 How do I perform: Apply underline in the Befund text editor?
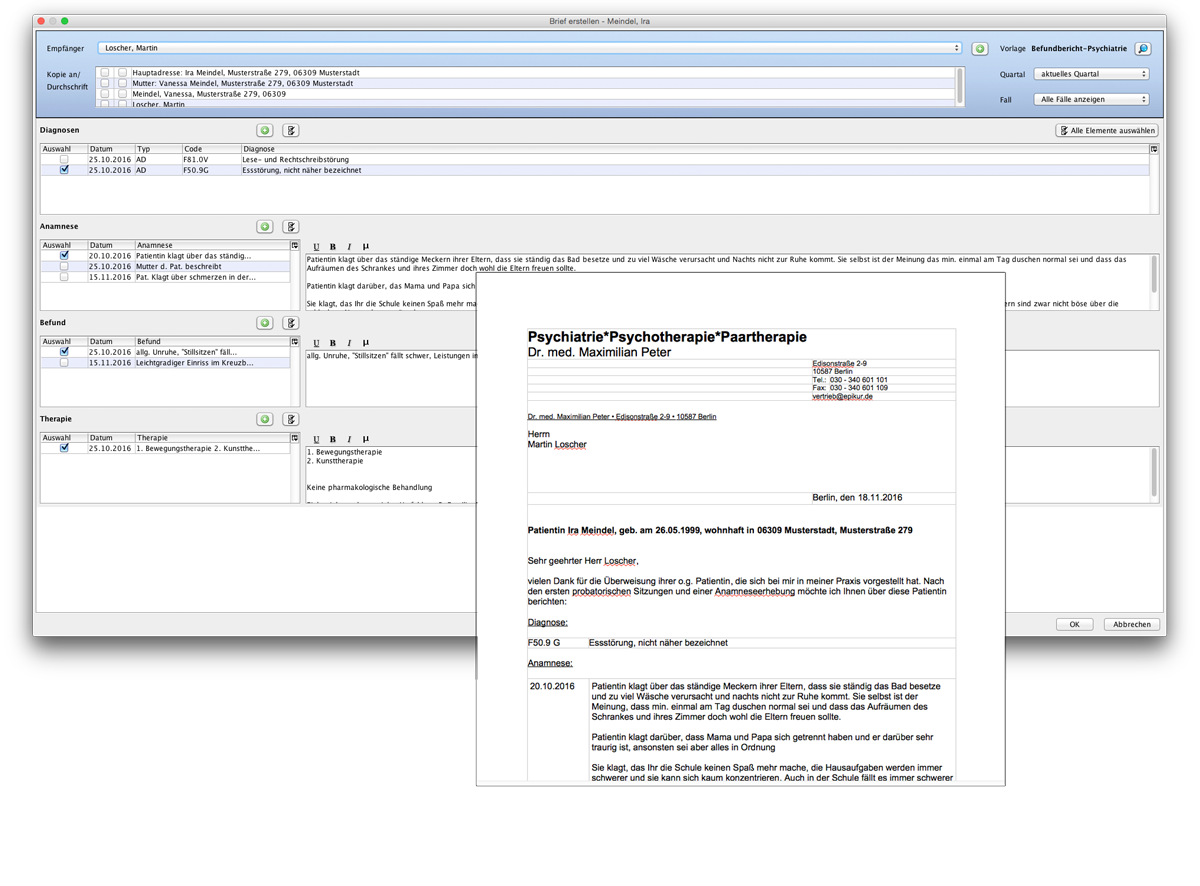coord(317,343)
